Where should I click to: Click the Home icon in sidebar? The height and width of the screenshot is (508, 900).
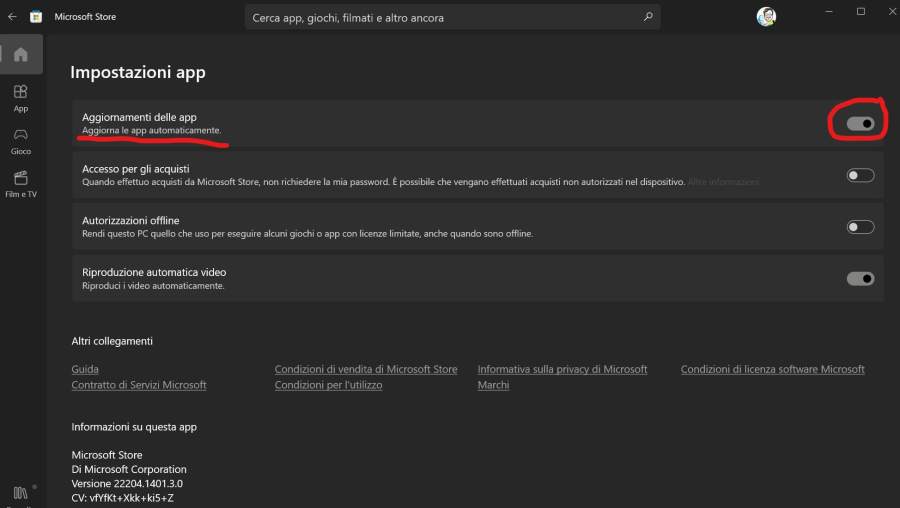click(x=20, y=54)
